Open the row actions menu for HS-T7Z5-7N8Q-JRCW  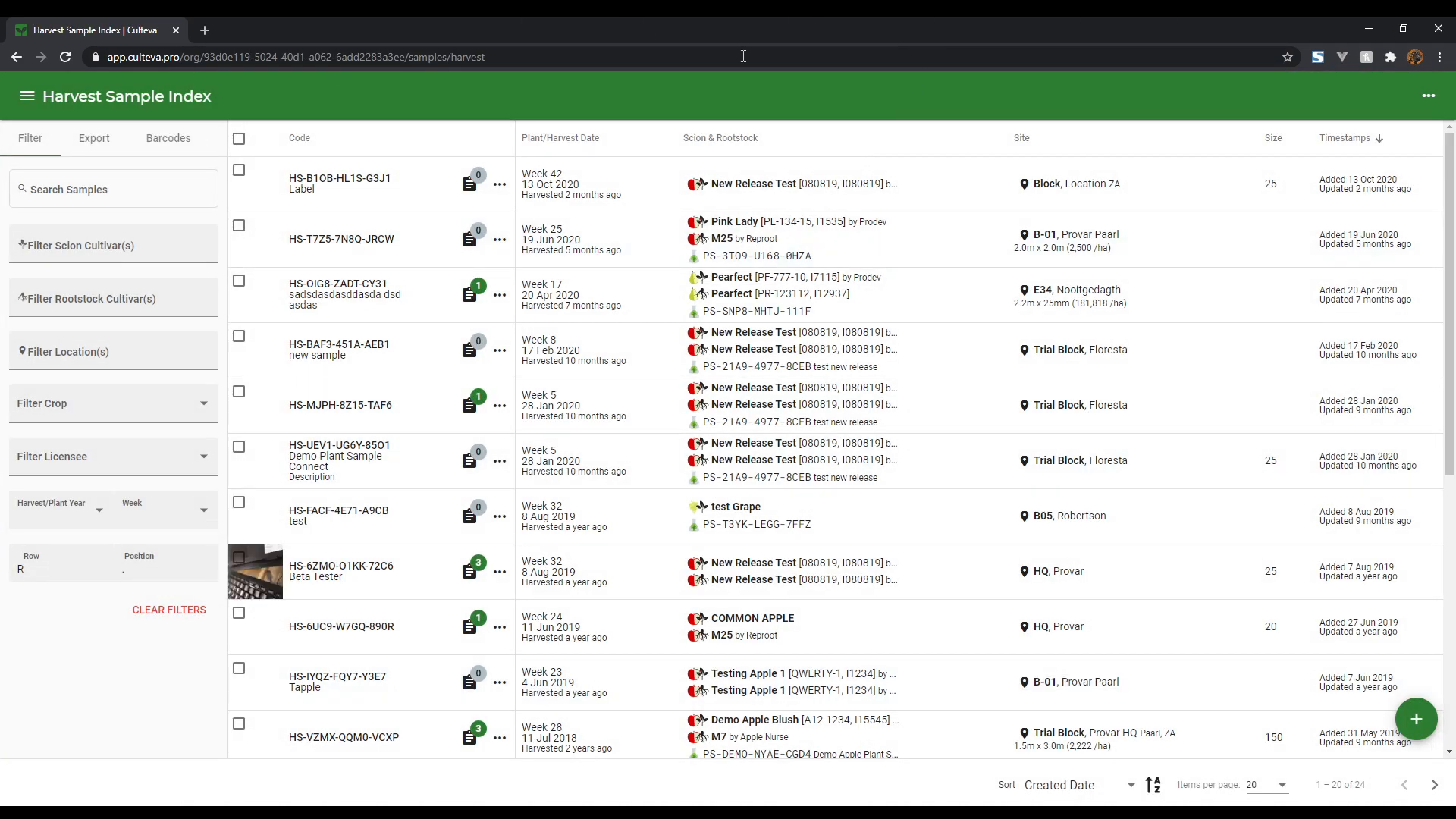coord(500,239)
